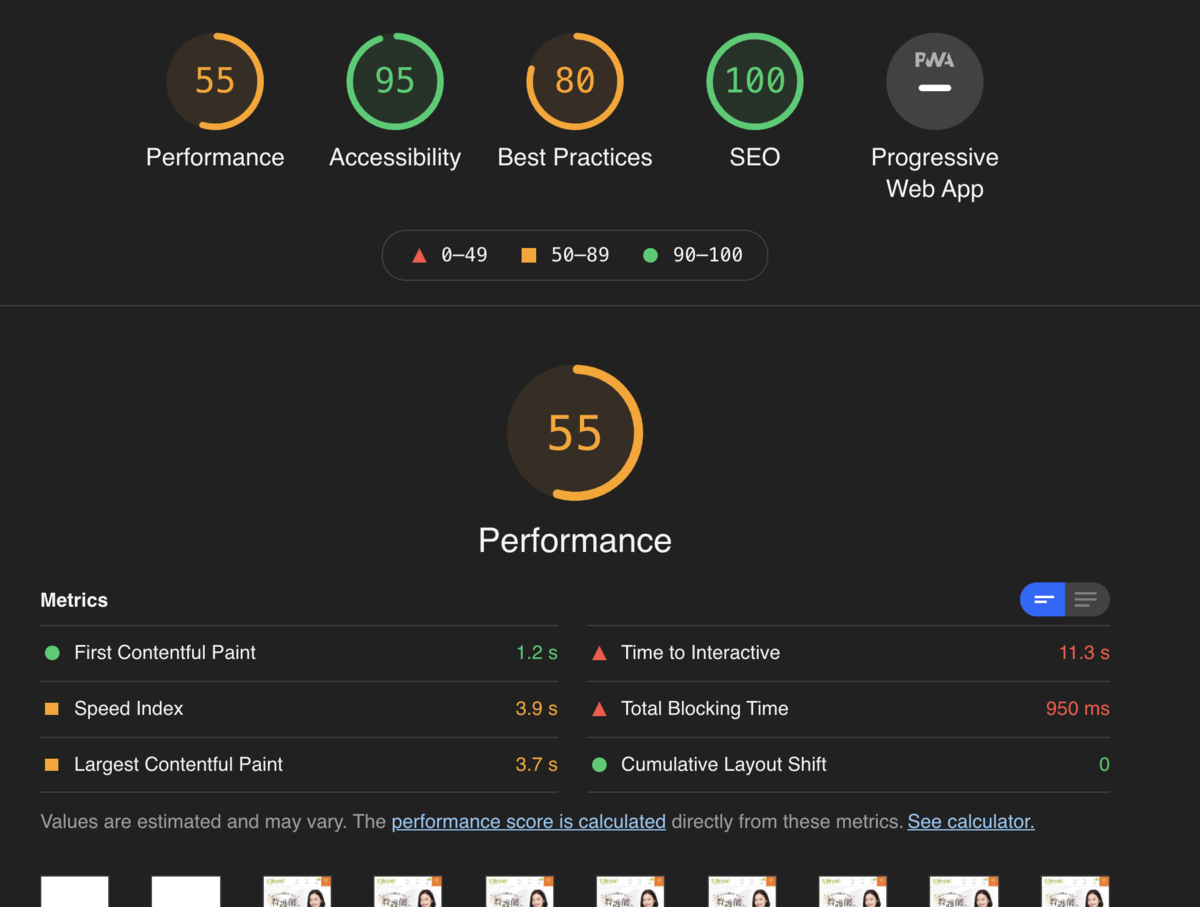Click the Accessibility score gauge showing 95
The height and width of the screenshot is (907, 1200).
395,81
